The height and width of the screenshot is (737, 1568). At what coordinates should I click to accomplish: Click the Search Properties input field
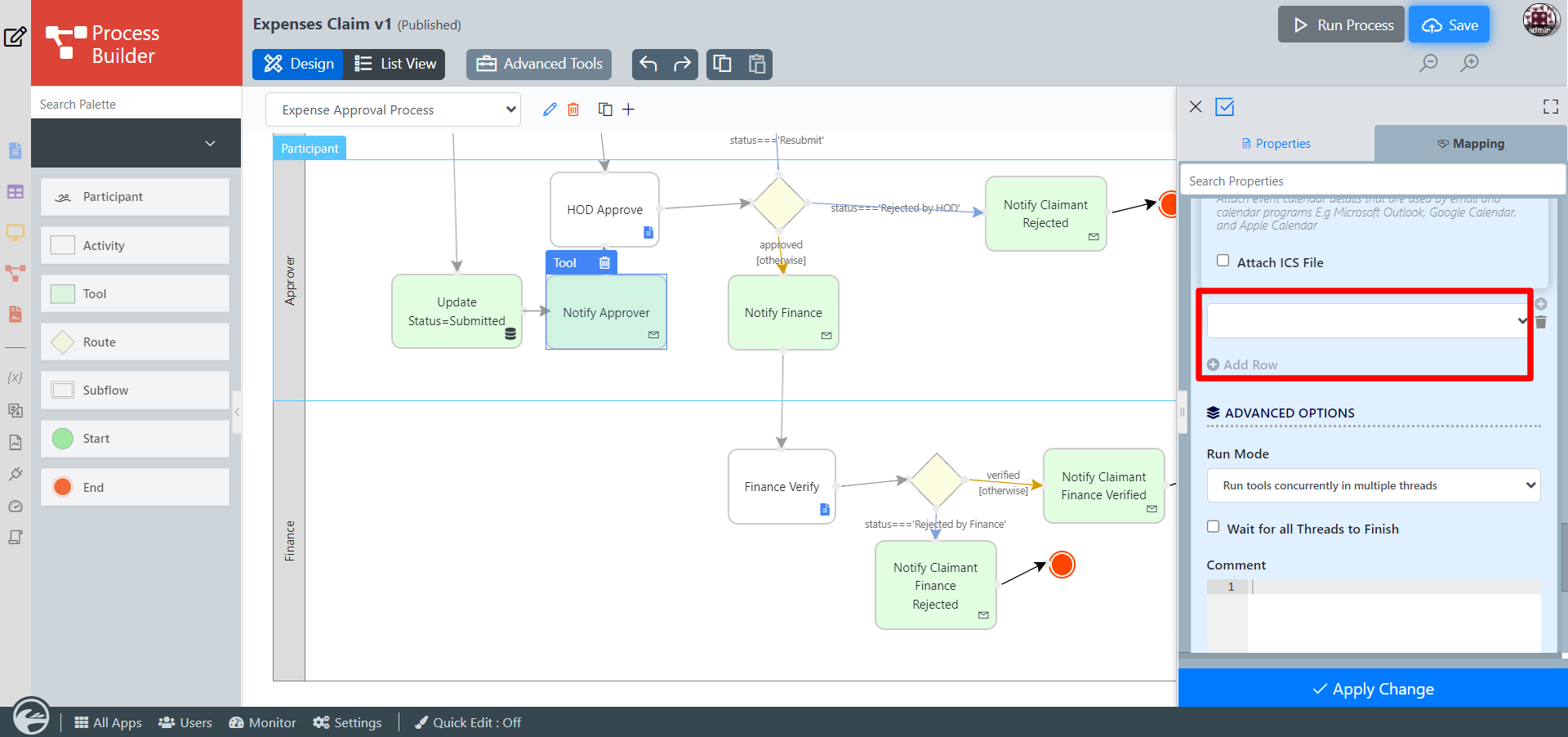coord(1372,181)
